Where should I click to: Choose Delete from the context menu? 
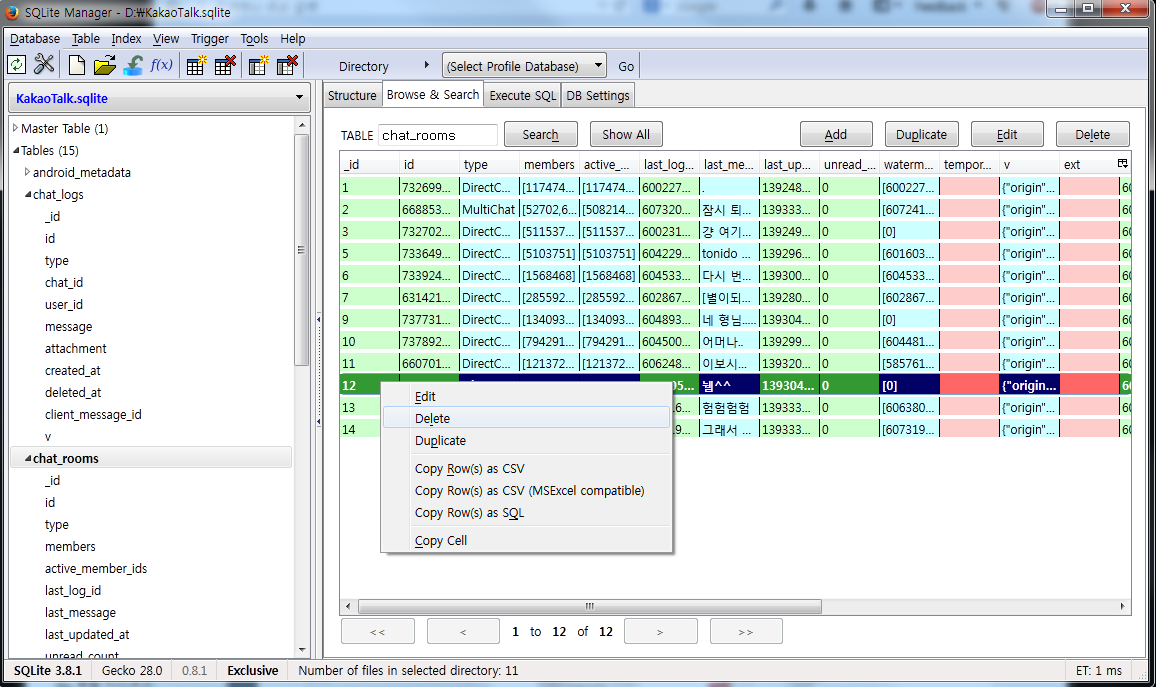pyautogui.click(x=433, y=418)
